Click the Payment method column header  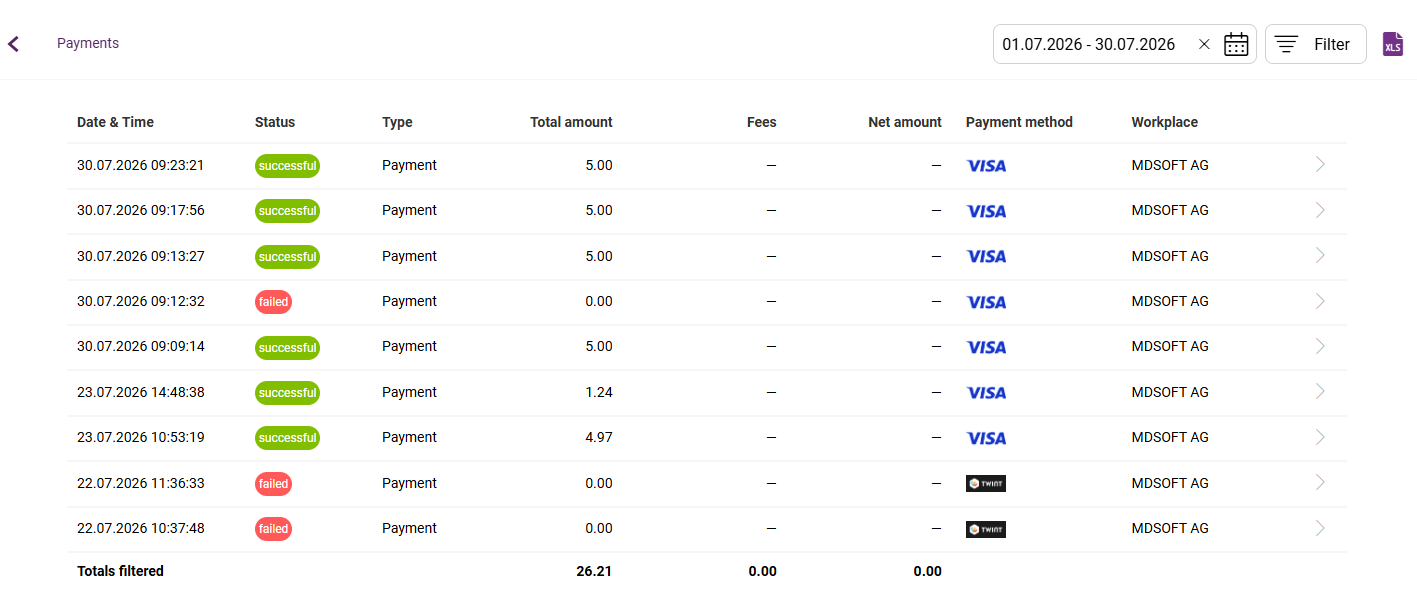click(x=1019, y=122)
